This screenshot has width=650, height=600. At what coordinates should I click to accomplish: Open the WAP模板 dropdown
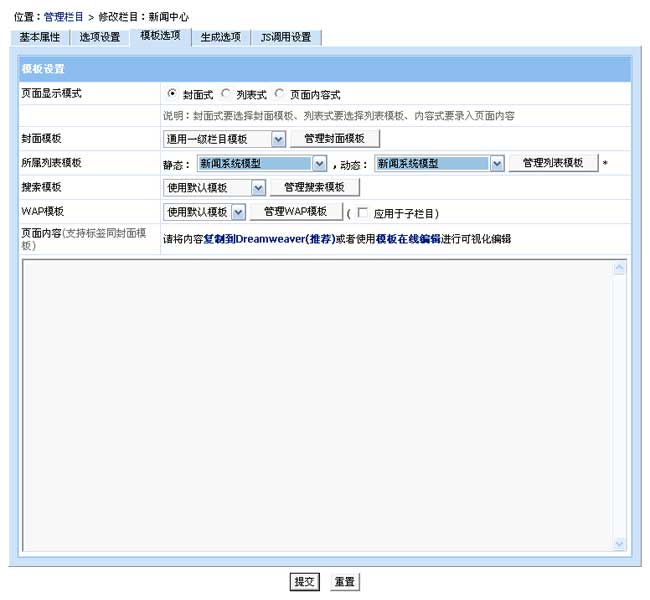tap(205, 212)
